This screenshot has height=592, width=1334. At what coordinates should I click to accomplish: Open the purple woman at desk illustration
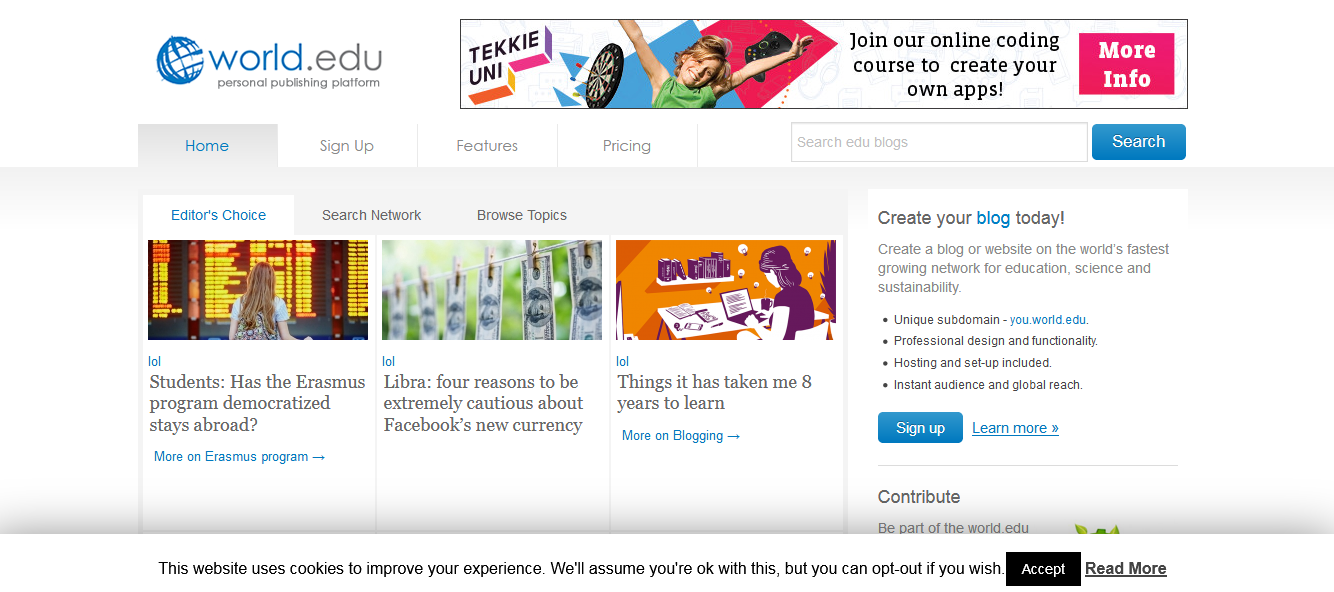point(726,290)
